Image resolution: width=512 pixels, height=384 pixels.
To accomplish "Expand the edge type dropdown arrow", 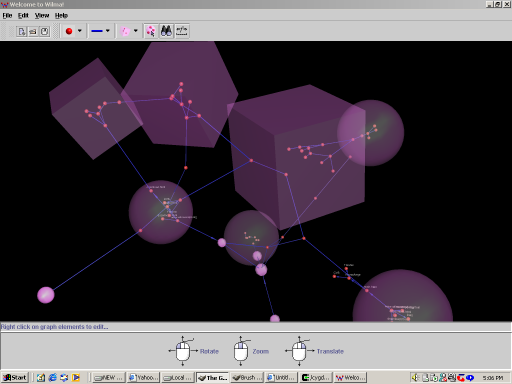I will (x=108, y=31).
